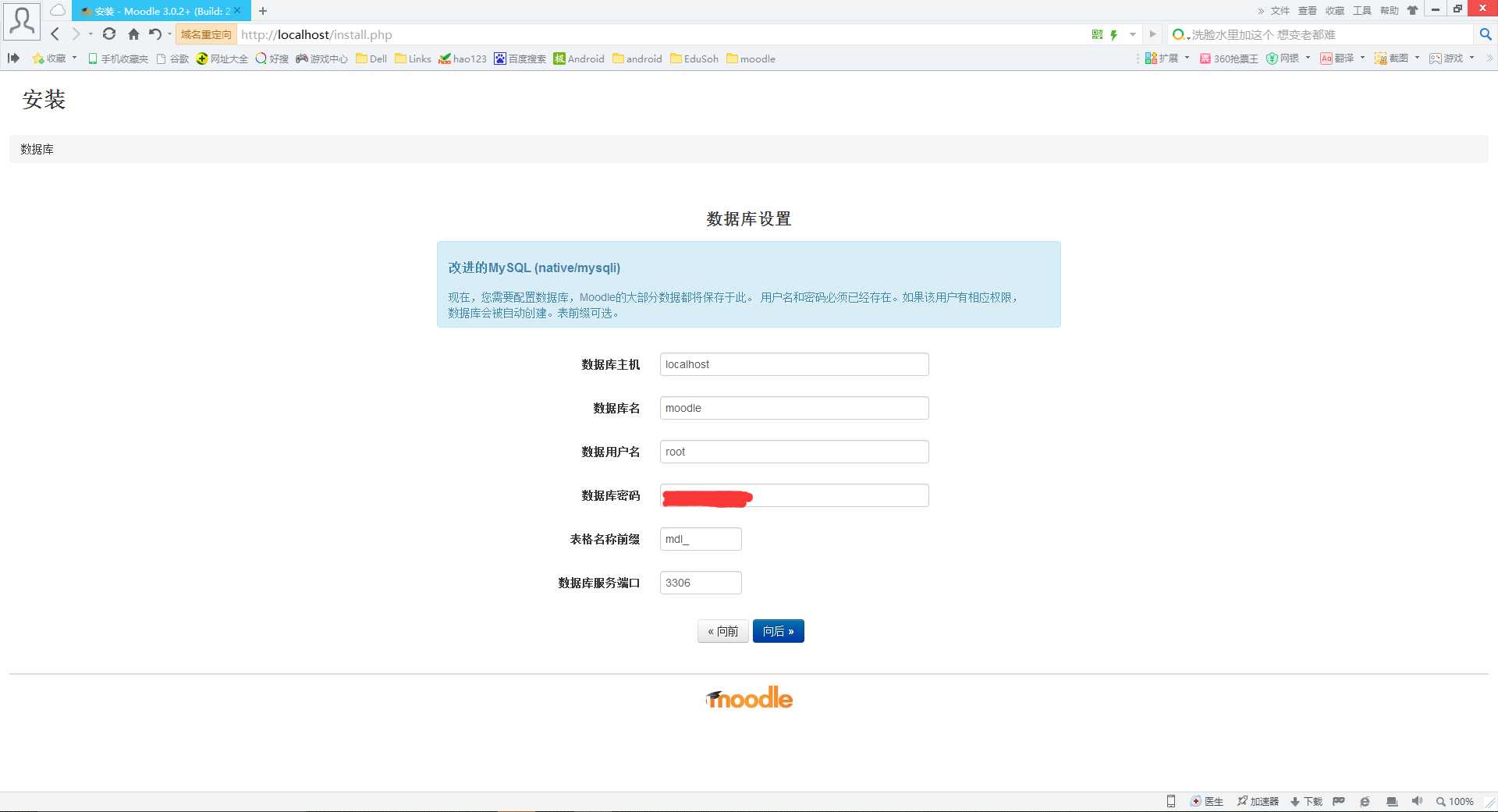Click the go arrow next to the address bar
The image size is (1498, 812).
click(x=1152, y=34)
